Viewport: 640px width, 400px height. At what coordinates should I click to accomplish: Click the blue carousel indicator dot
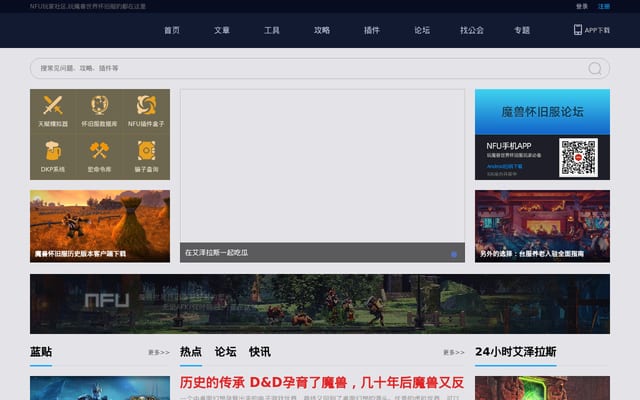coord(453,254)
